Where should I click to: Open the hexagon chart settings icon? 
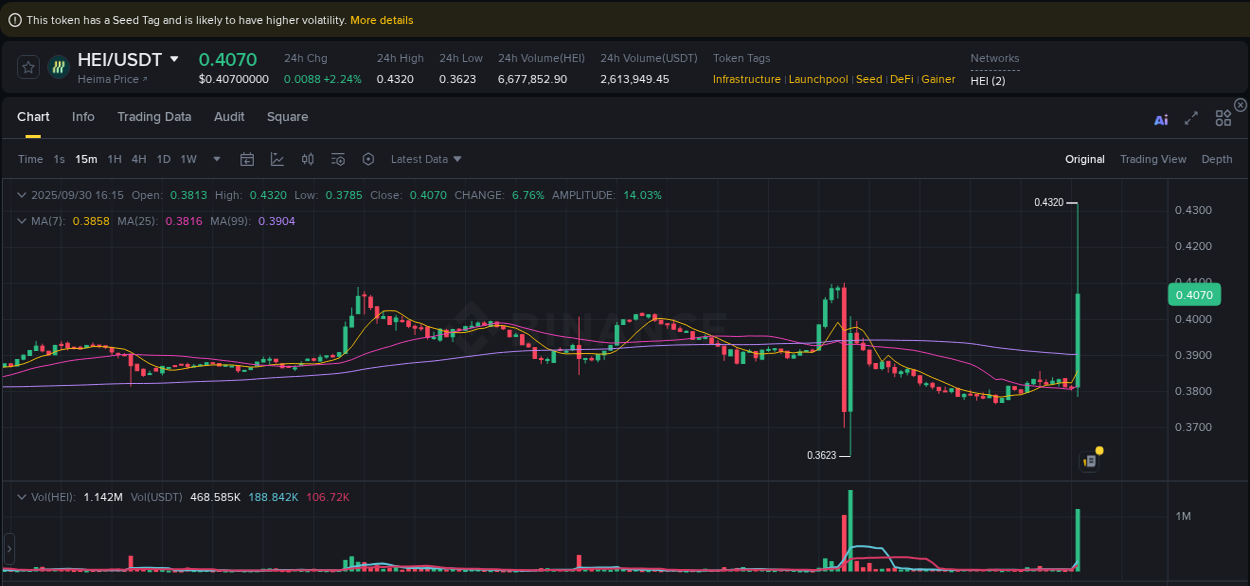coord(368,159)
